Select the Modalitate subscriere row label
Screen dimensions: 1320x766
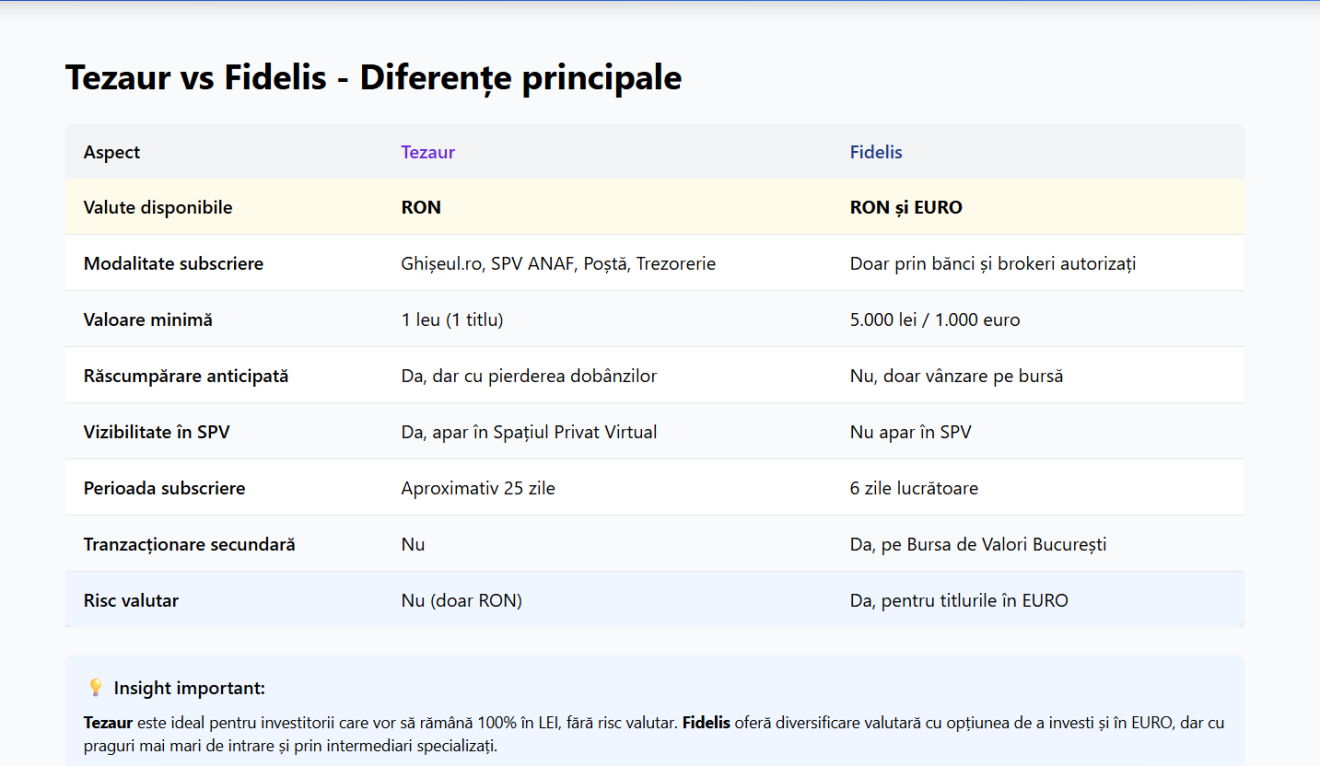174,264
